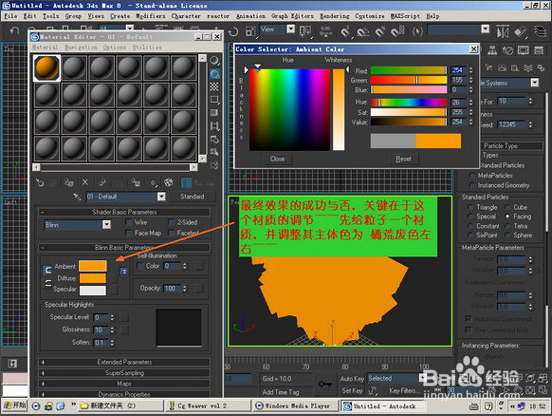This screenshot has height=416, width=552.
Task: Click Close in the Color Selector
Action: click(x=277, y=159)
